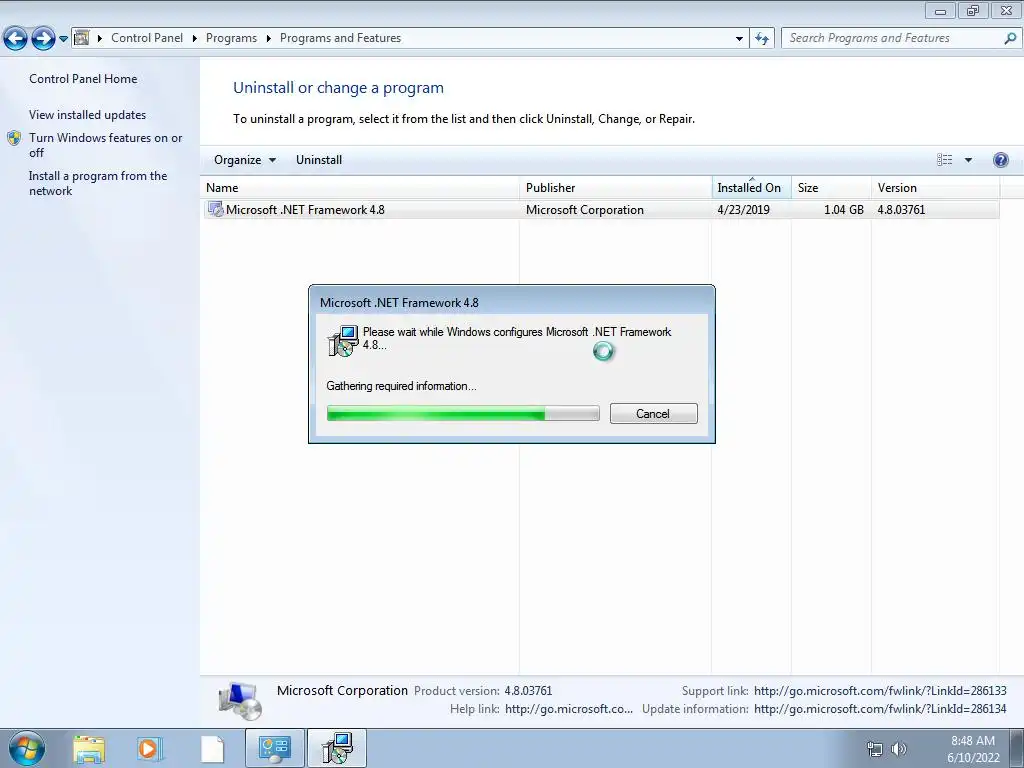
Task: Open the Organize menu
Action: (x=245, y=160)
